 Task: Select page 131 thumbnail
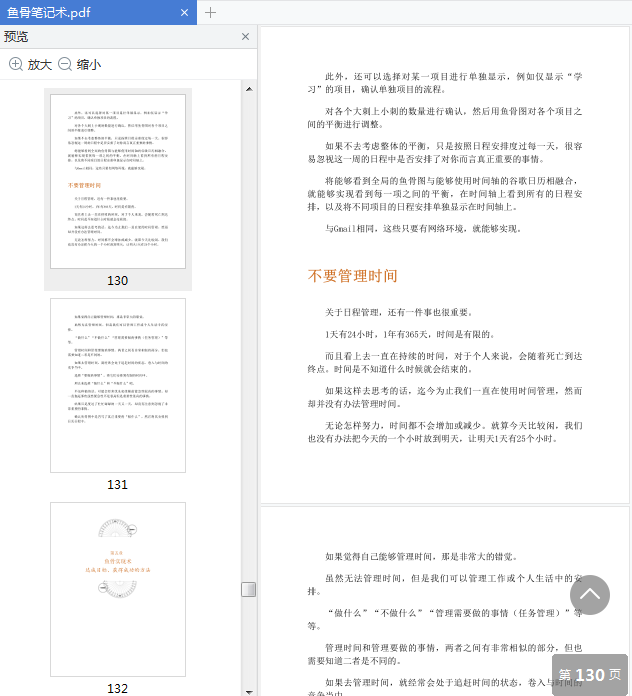pos(118,385)
